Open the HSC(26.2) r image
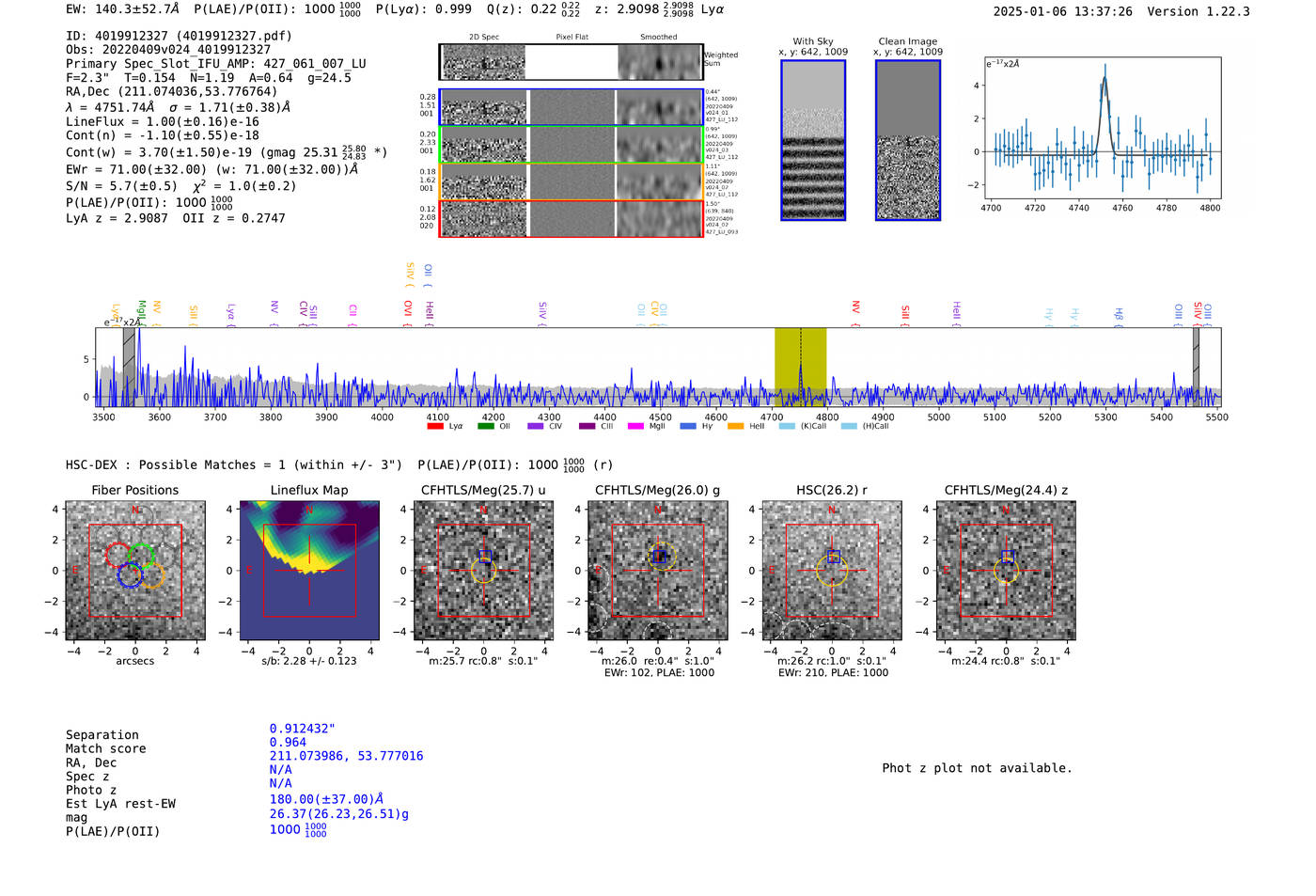This screenshot has height=896, width=1316. click(x=832, y=571)
